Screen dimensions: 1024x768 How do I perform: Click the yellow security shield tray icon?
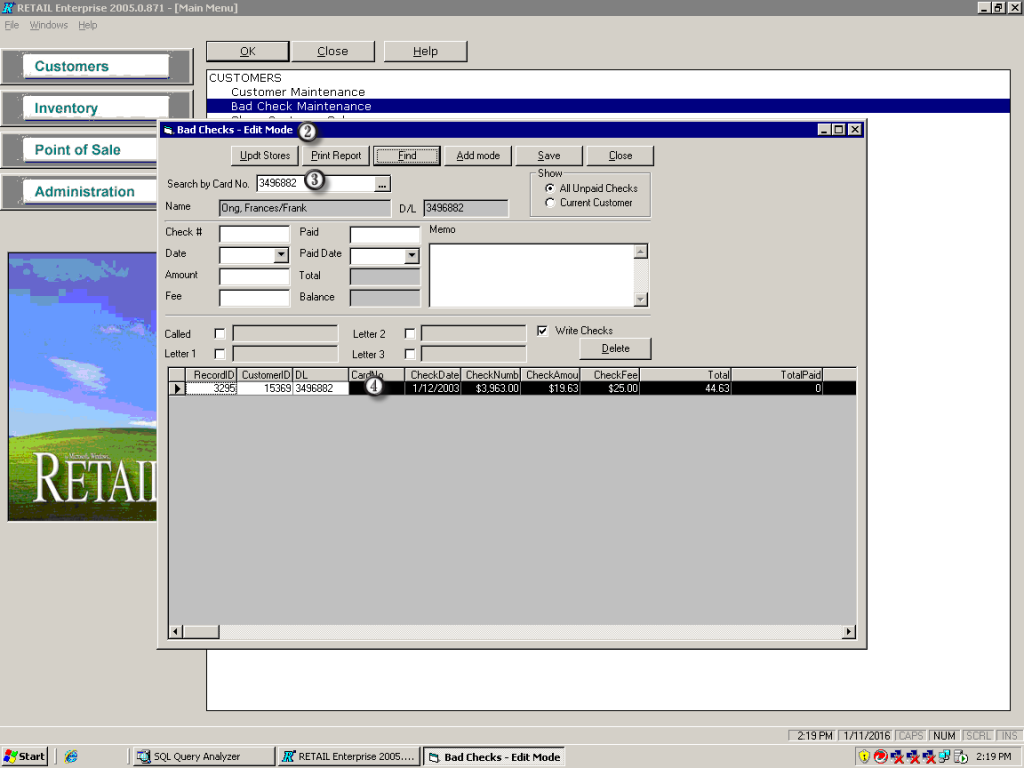click(x=864, y=756)
